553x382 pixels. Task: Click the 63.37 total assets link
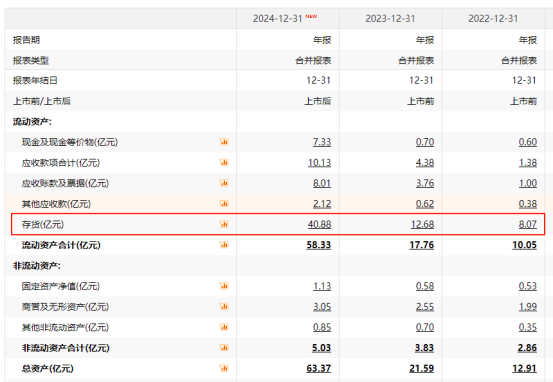(318, 369)
